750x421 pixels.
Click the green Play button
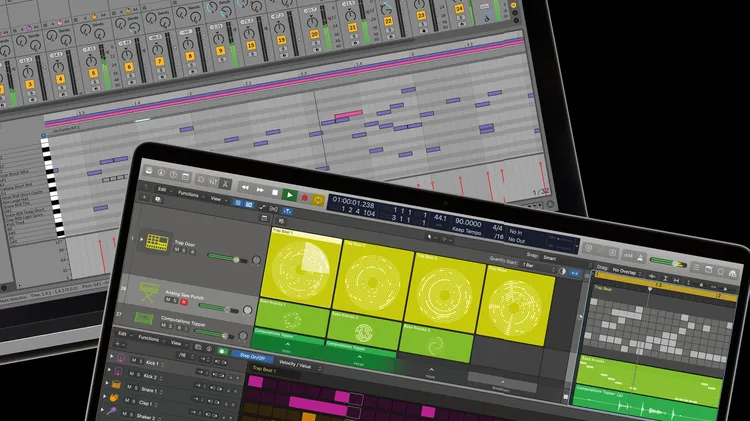point(289,195)
